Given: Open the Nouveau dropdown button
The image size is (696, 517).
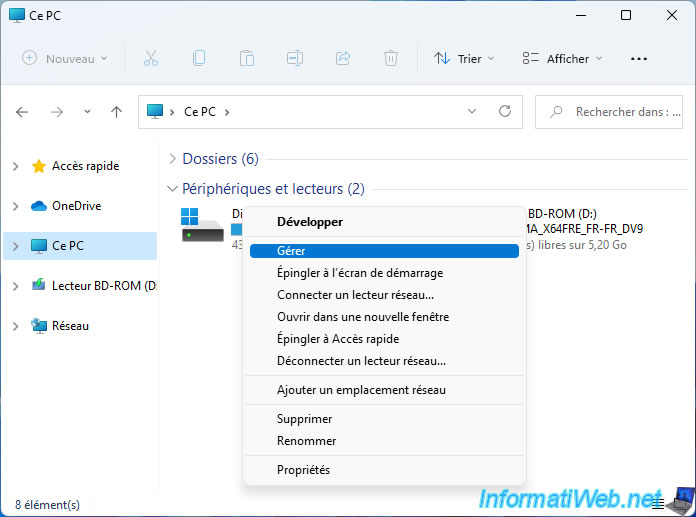Looking at the screenshot, I should click(x=65, y=59).
